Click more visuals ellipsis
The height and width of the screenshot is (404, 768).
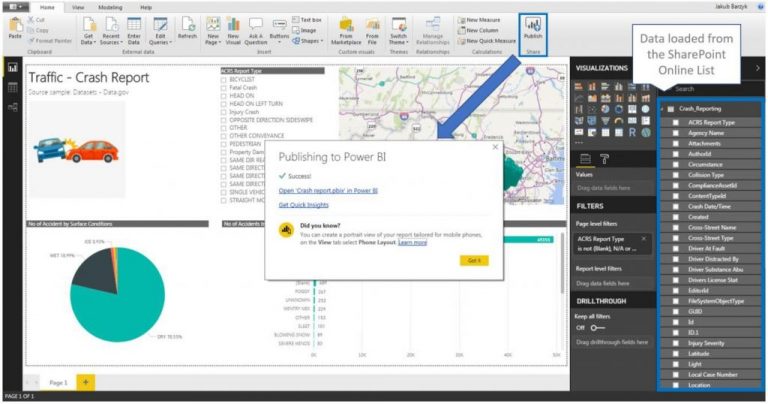579,143
